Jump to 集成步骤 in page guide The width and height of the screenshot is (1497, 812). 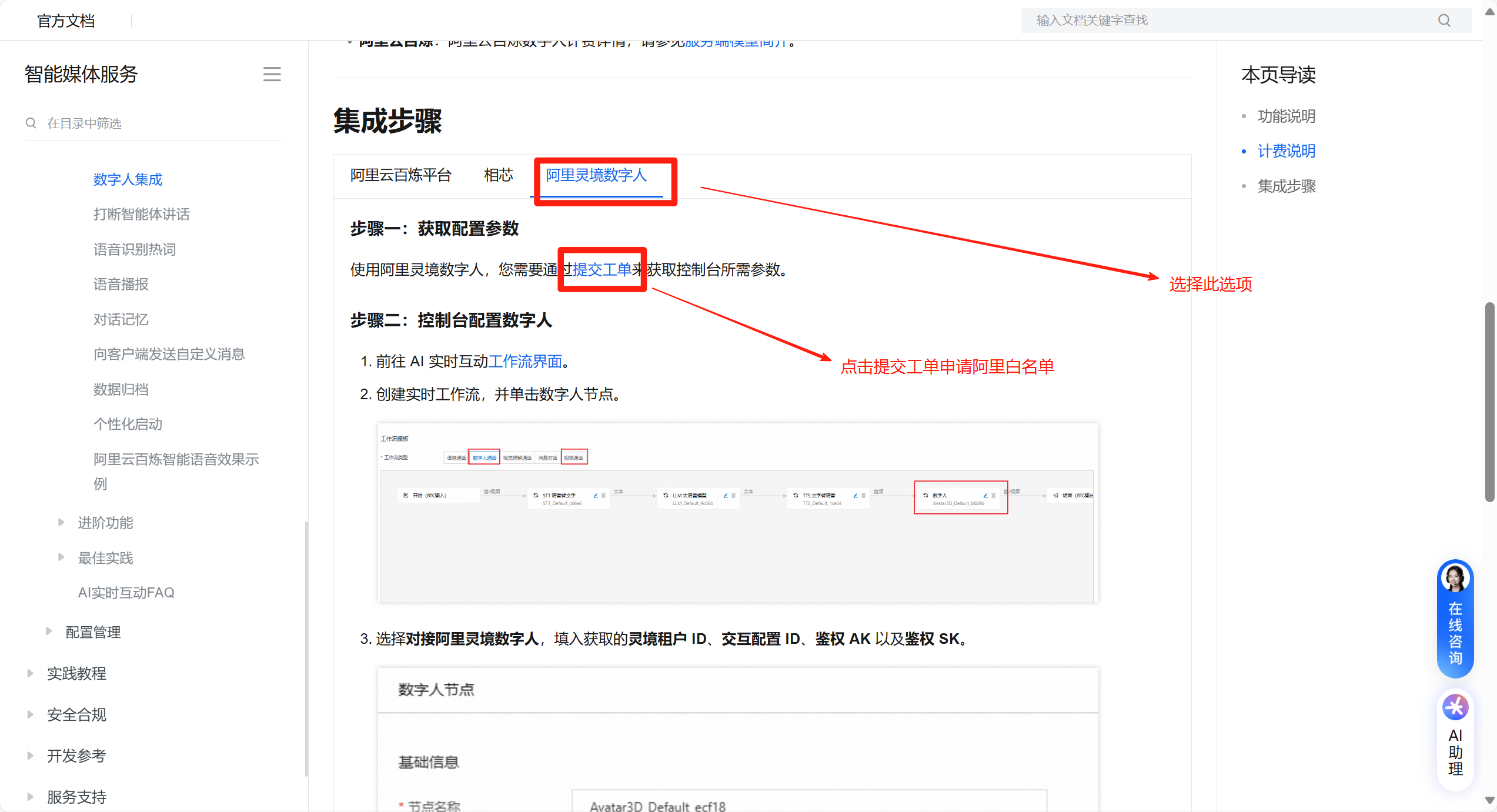pos(1287,186)
